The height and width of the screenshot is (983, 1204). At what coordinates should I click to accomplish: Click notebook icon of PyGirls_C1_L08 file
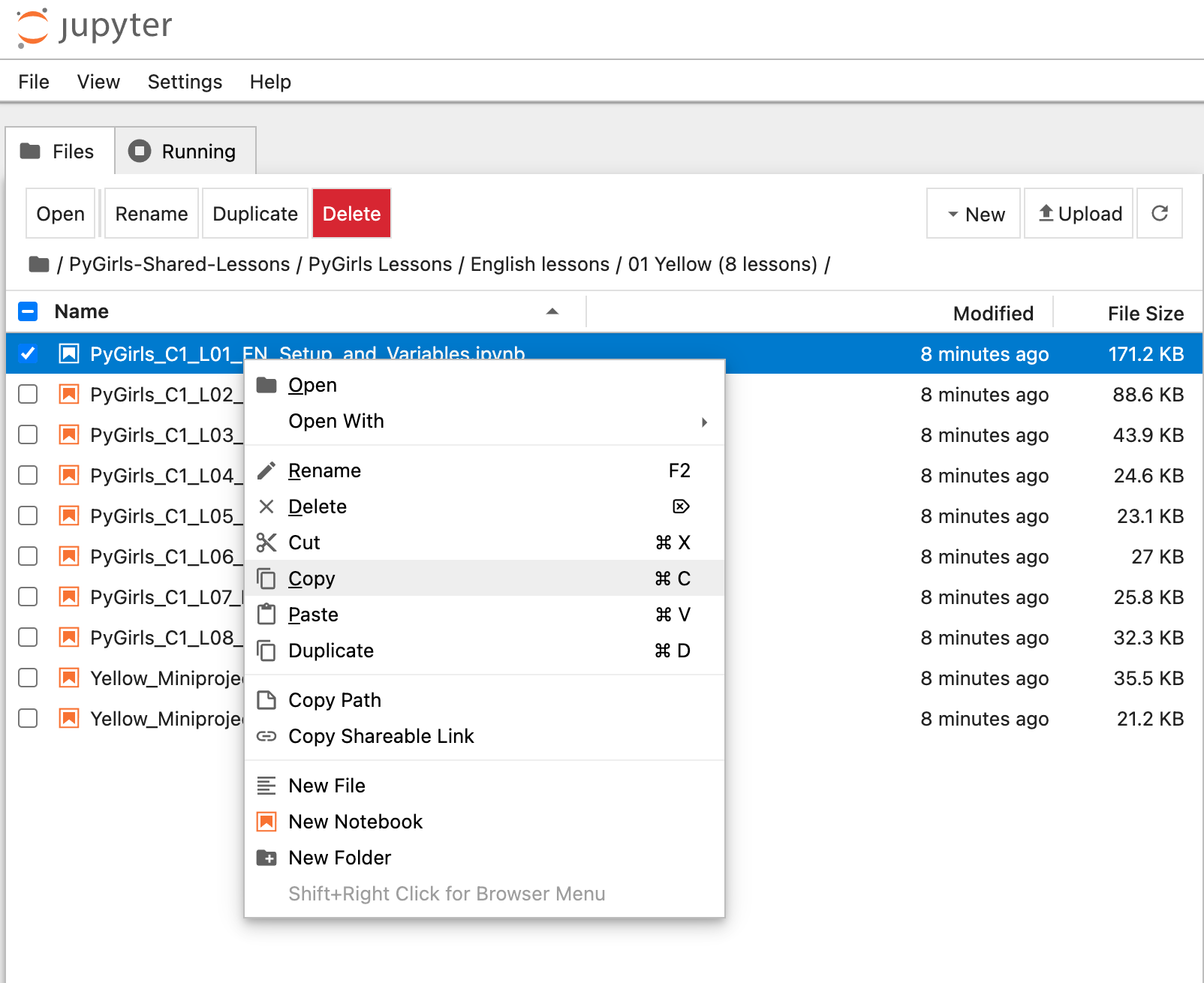click(x=69, y=637)
